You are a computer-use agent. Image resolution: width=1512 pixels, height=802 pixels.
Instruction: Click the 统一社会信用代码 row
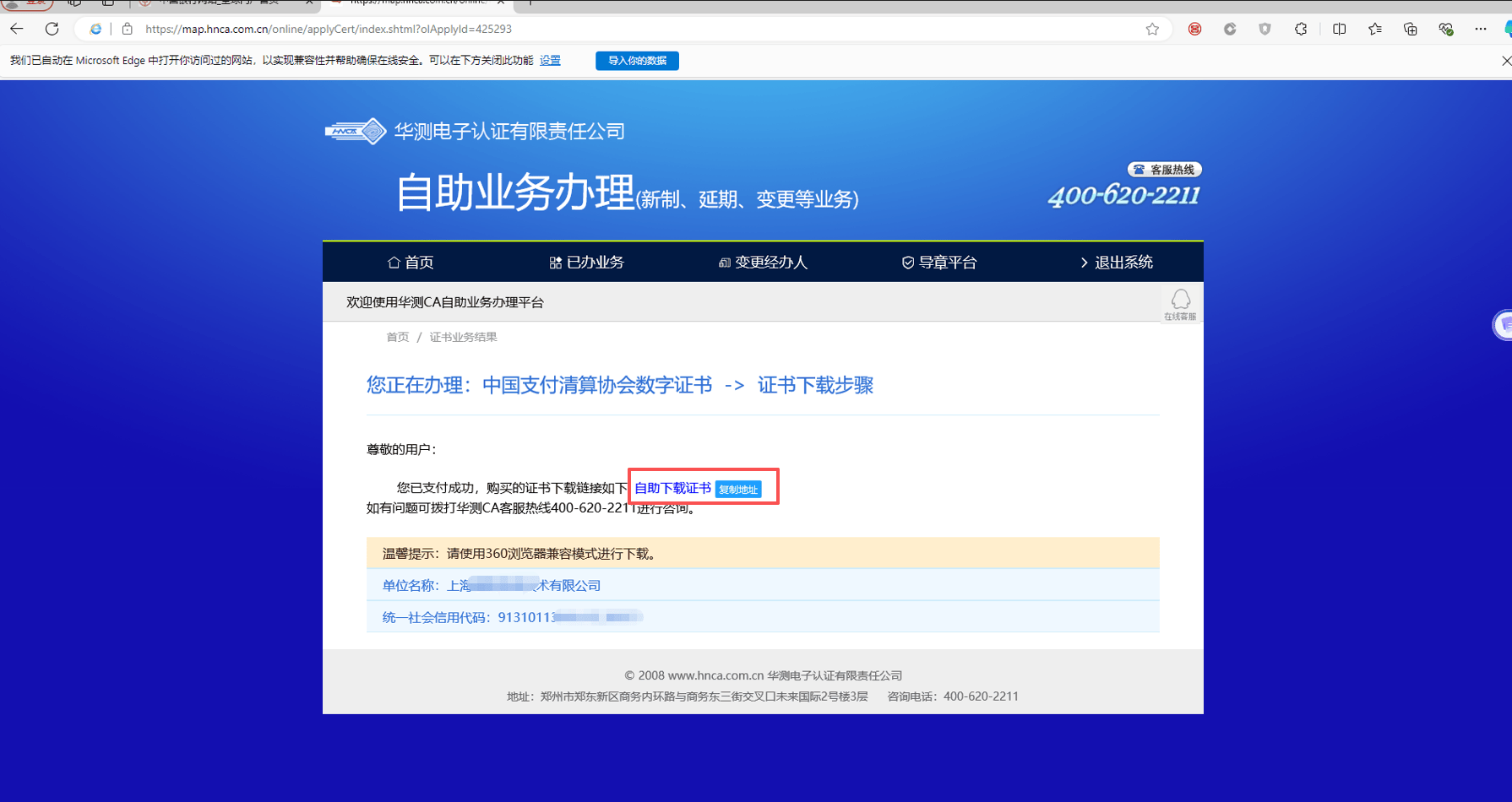[x=763, y=617]
